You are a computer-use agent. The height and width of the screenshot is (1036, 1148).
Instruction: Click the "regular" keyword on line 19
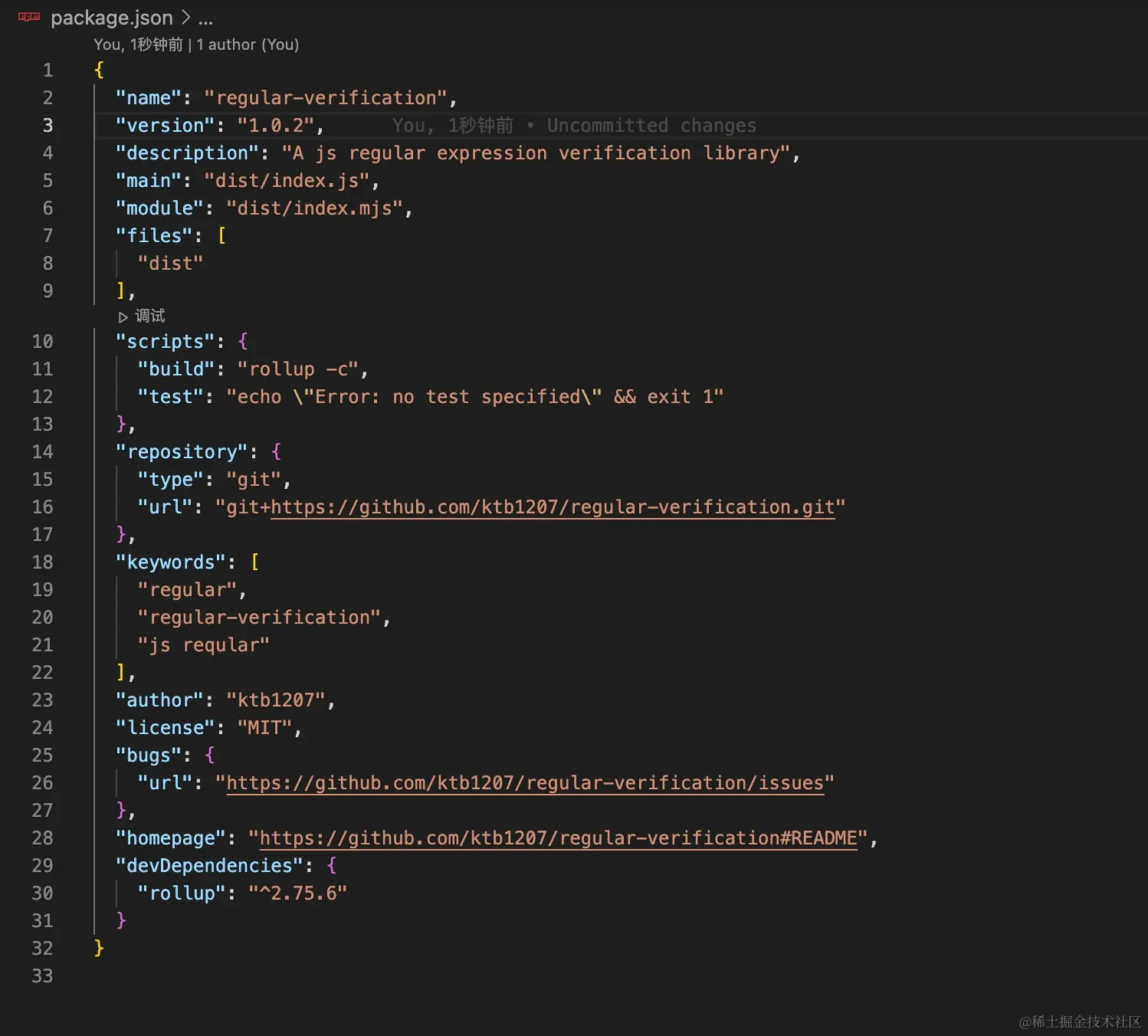187,590
